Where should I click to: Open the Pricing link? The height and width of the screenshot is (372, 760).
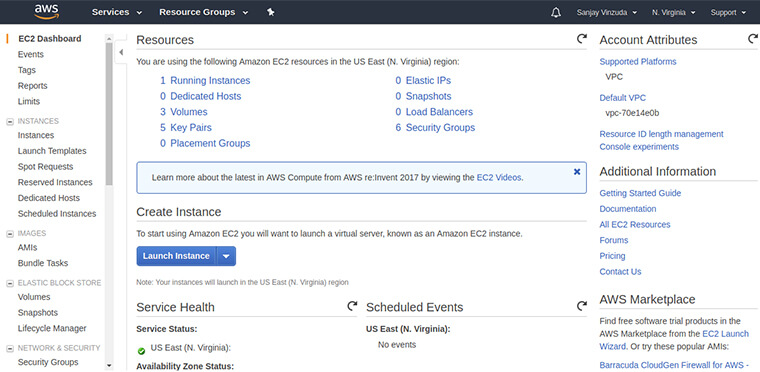[x=612, y=256]
